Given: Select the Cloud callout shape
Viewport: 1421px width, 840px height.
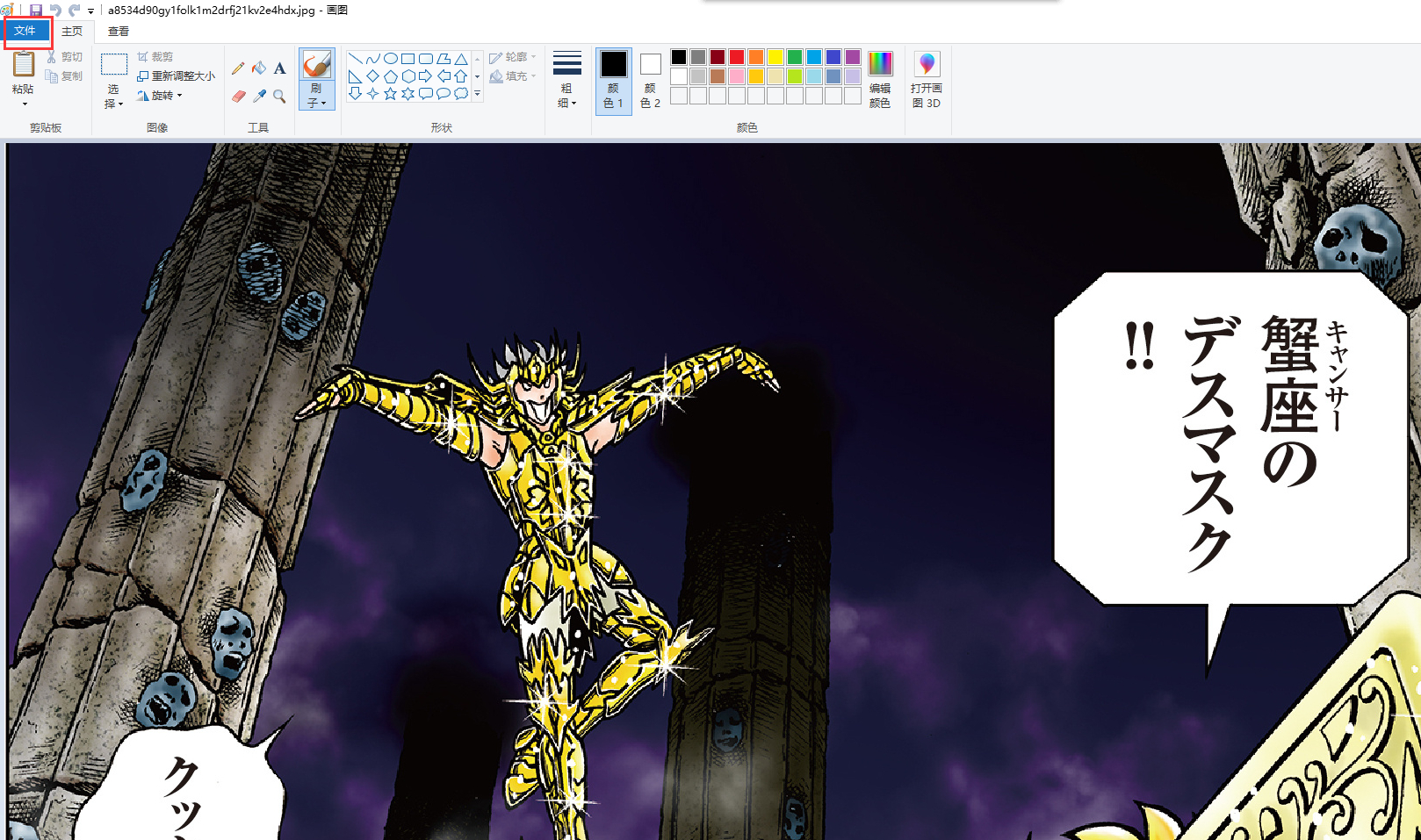Looking at the screenshot, I should click(x=461, y=94).
